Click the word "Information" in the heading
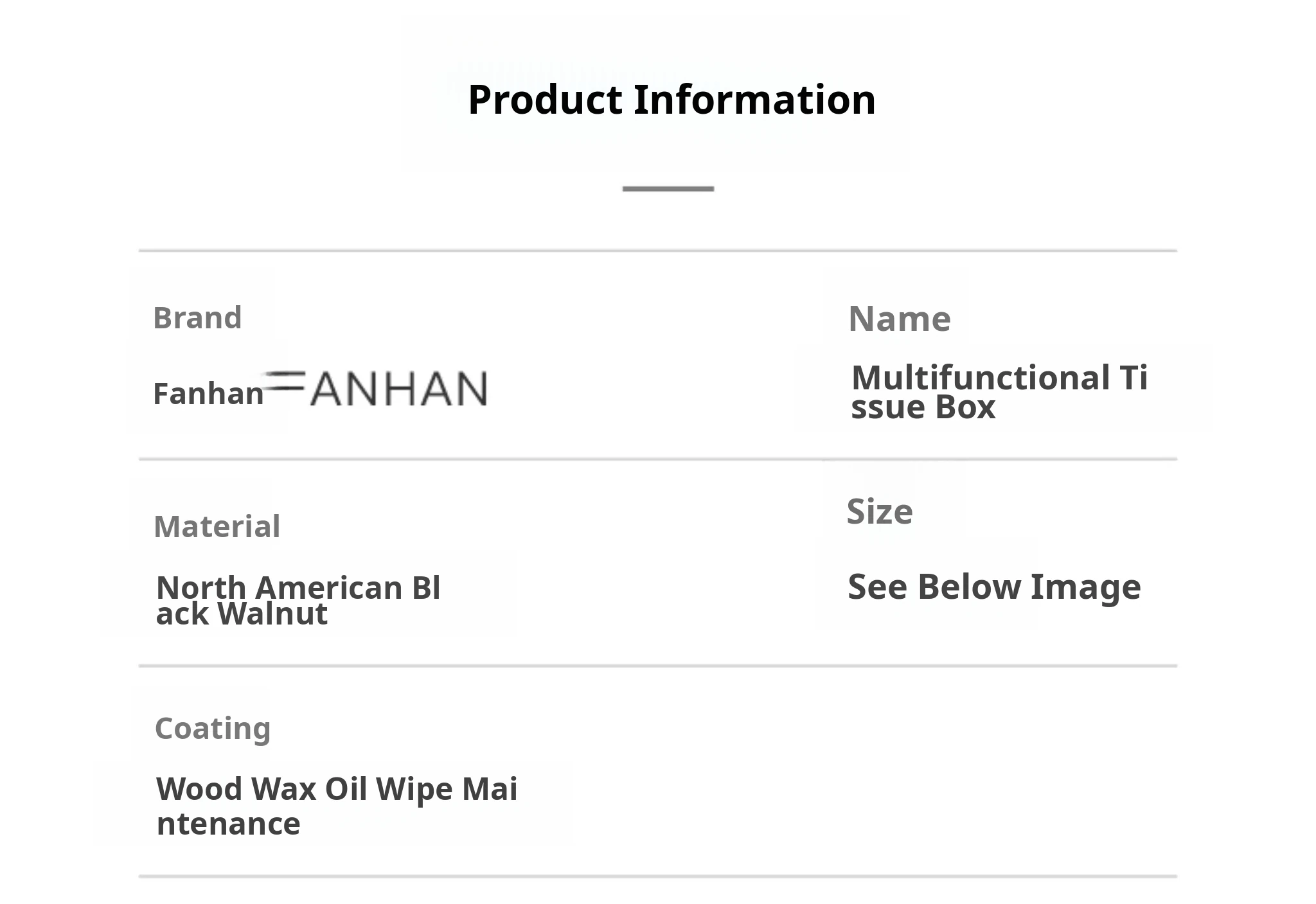1316x904 pixels. tap(754, 100)
